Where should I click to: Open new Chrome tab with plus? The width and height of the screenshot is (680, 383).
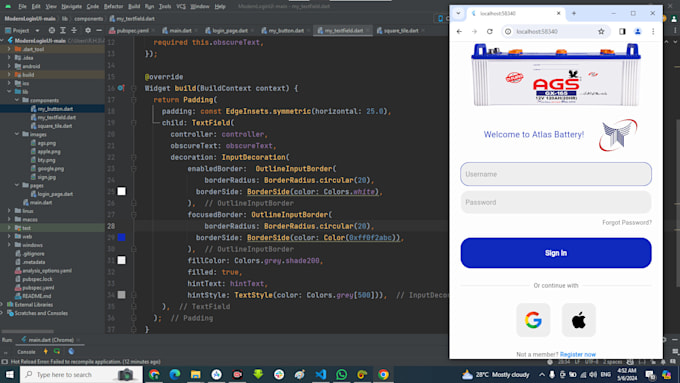574,13
